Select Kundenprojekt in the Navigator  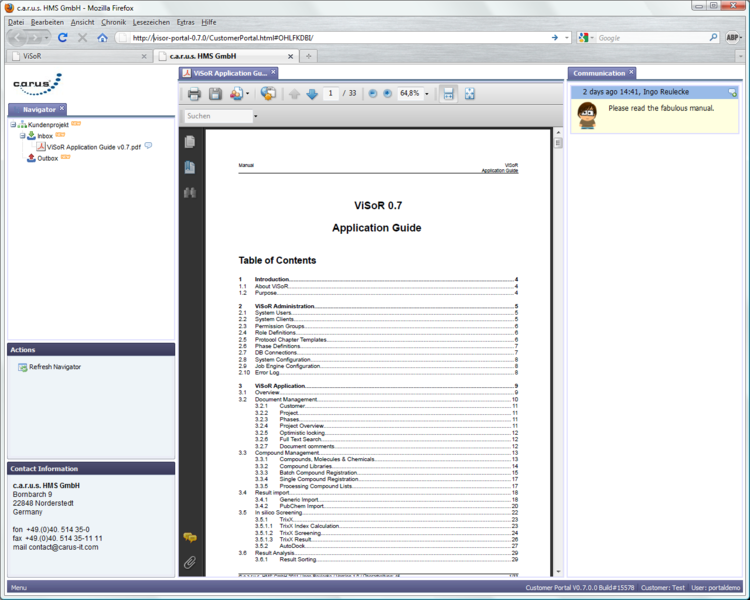click(48, 125)
